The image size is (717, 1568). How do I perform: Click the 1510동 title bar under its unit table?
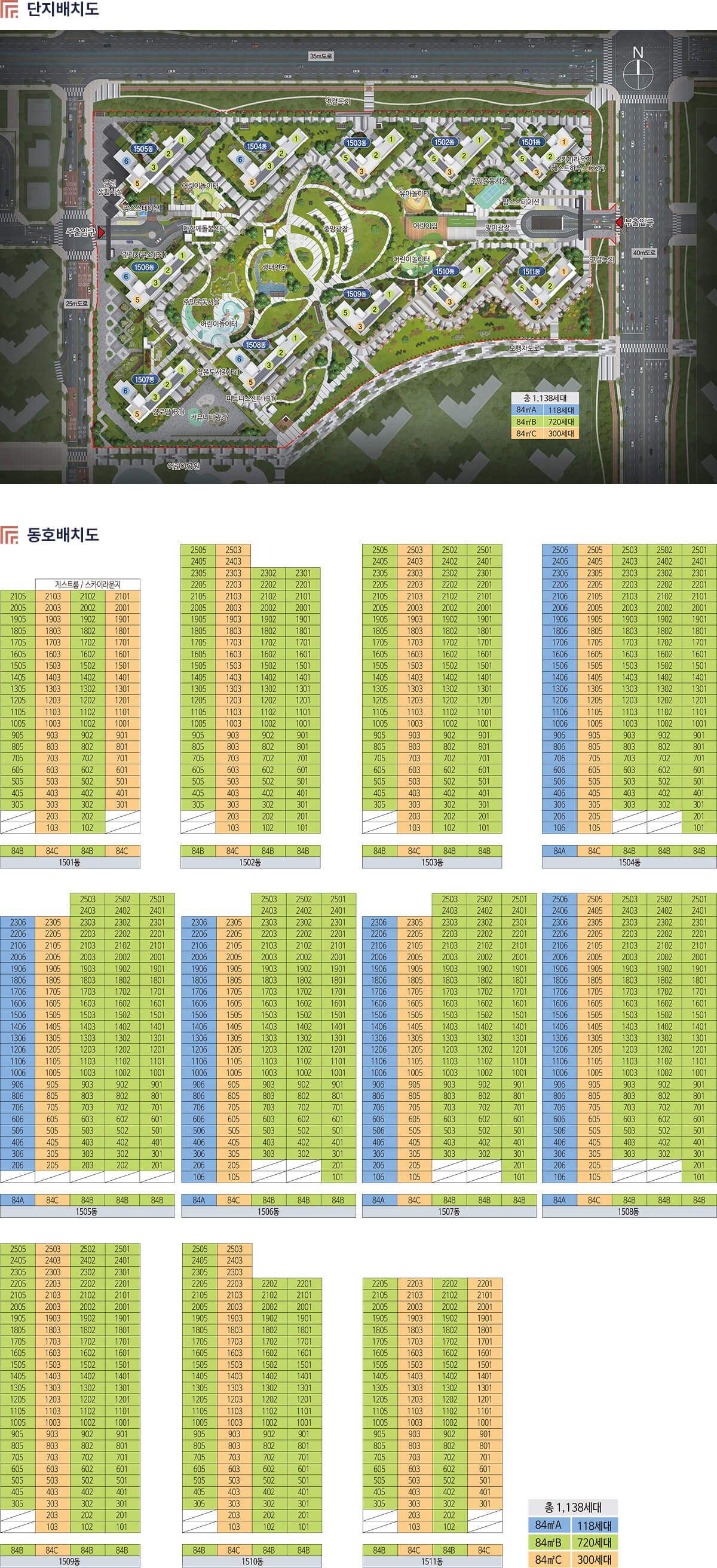click(x=252, y=1562)
